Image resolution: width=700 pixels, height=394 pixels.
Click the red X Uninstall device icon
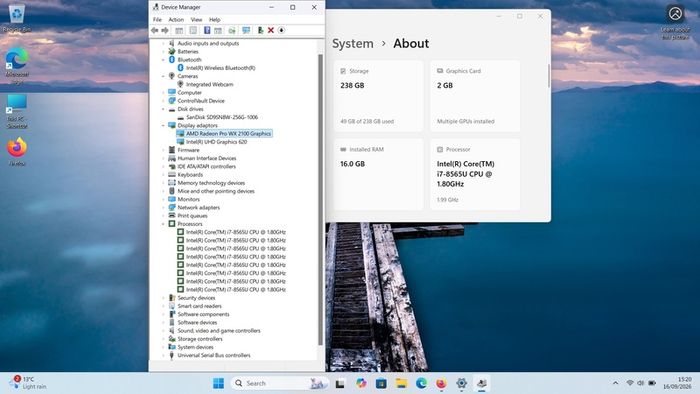coord(271,30)
